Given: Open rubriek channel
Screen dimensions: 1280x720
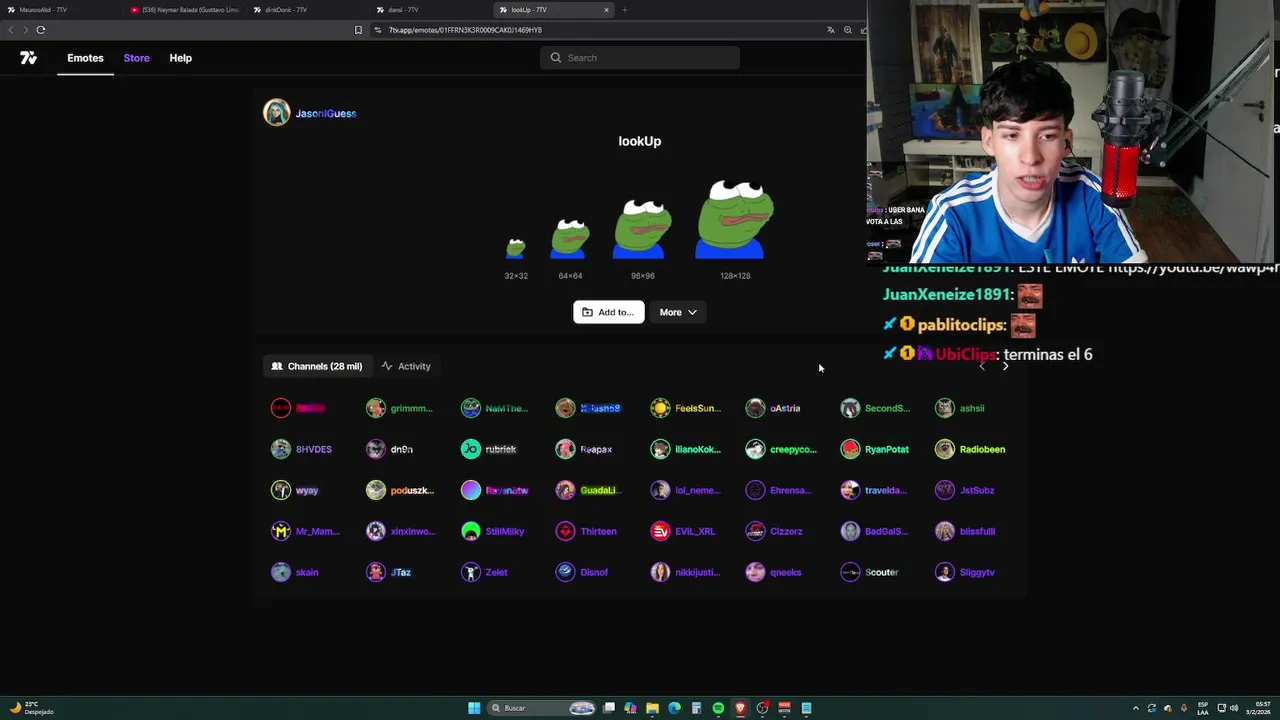Looking at the screenshot, I should pyautogui.click(x=490, y=449).
